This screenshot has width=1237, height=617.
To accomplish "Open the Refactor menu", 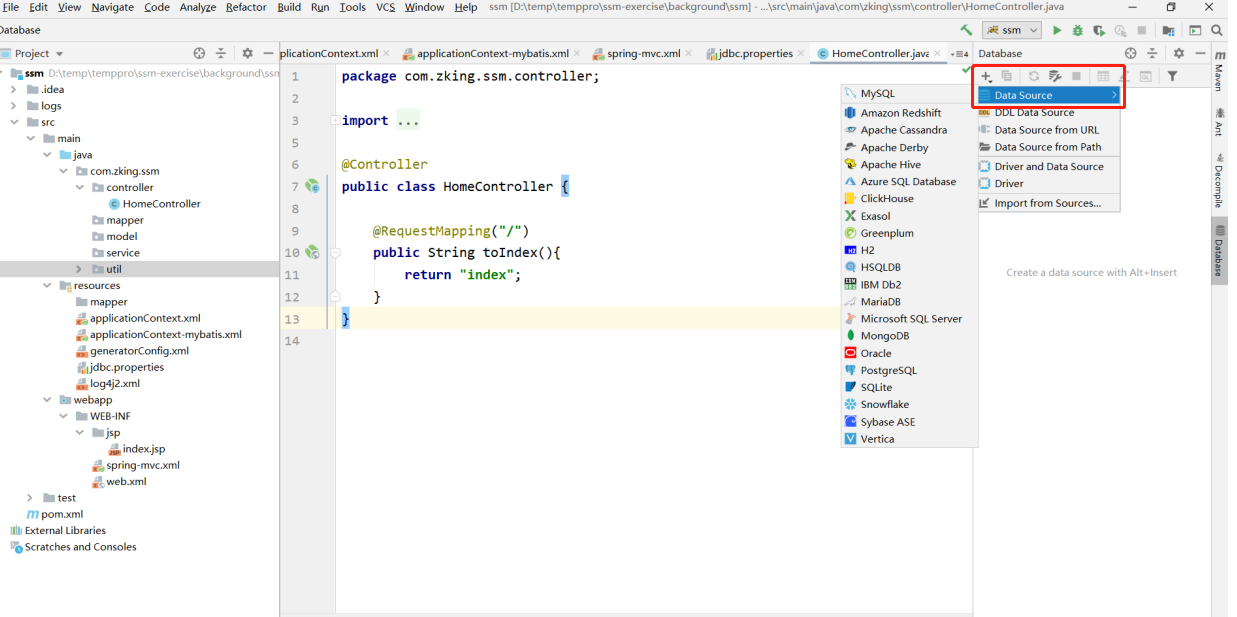I will [246, 7].
